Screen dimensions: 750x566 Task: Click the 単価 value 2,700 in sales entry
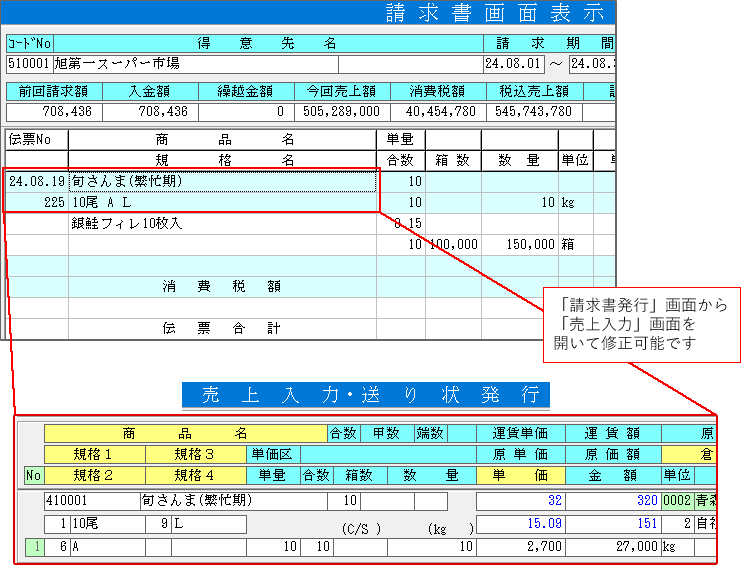click(x=520, y=547)
